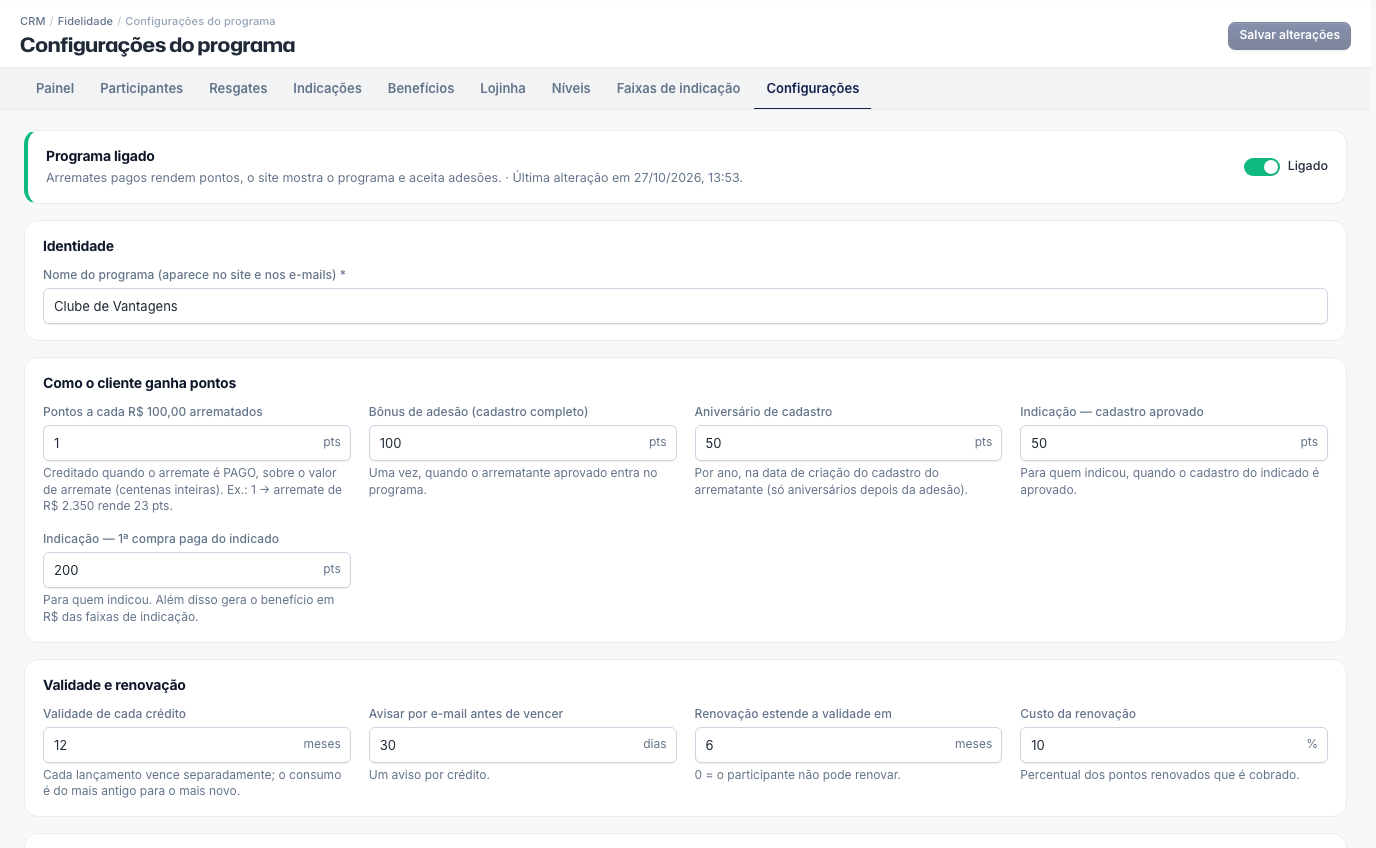Click the Validade e renovação heading
The height and width of the screenshot is (848, 1376).
pos(114,685)
